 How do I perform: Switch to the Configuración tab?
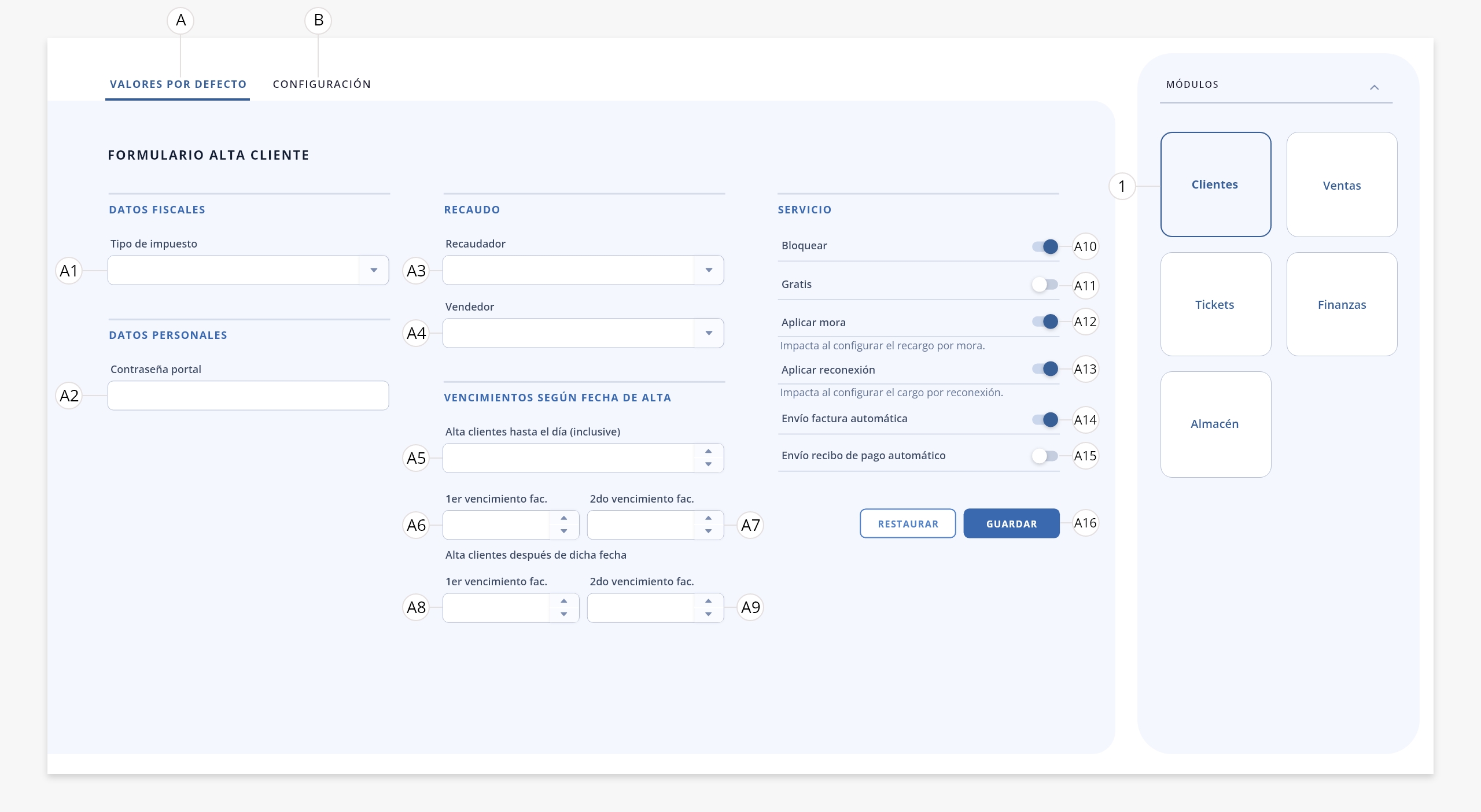coord(322,84)
